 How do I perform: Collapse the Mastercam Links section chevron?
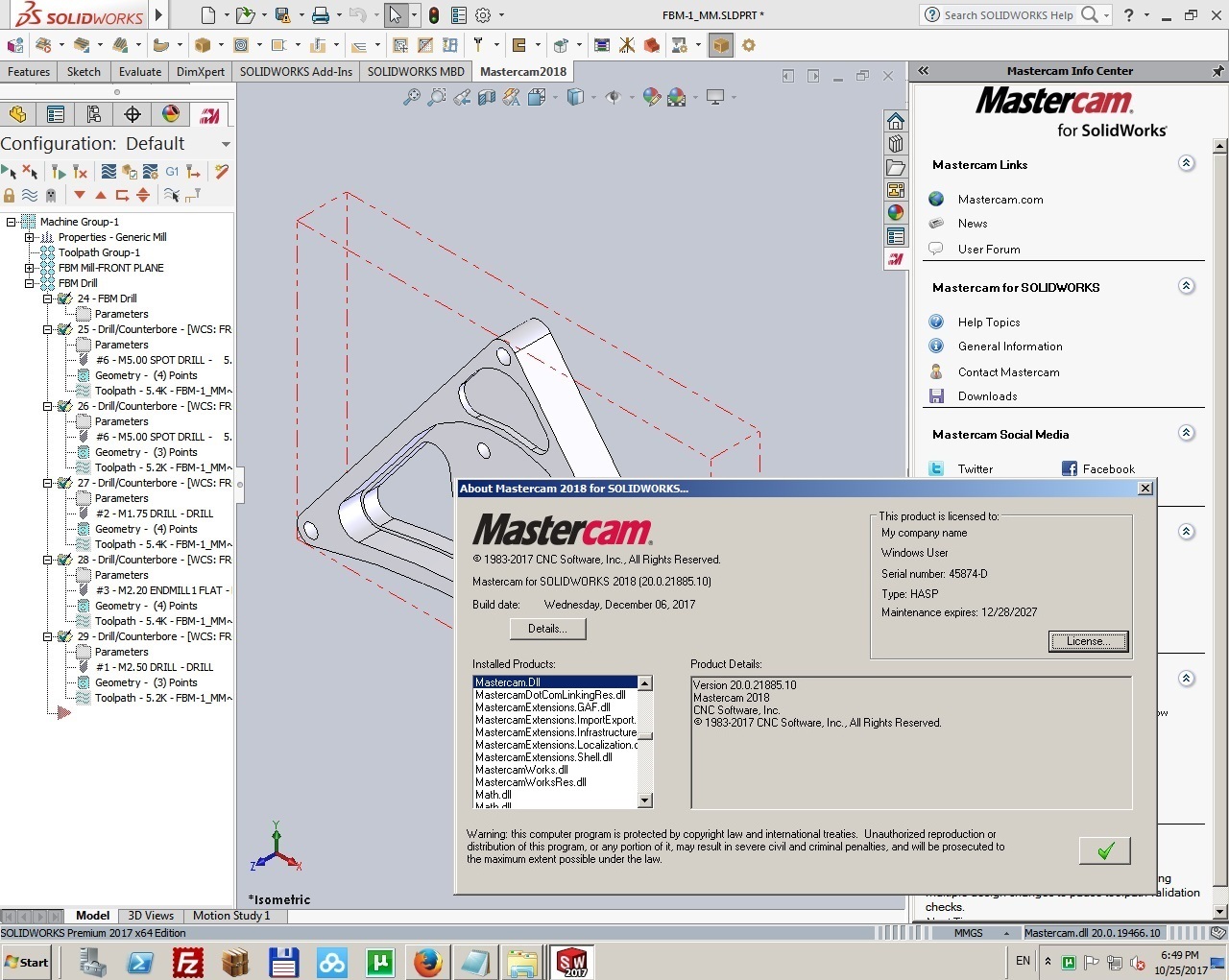[1187, 163]
